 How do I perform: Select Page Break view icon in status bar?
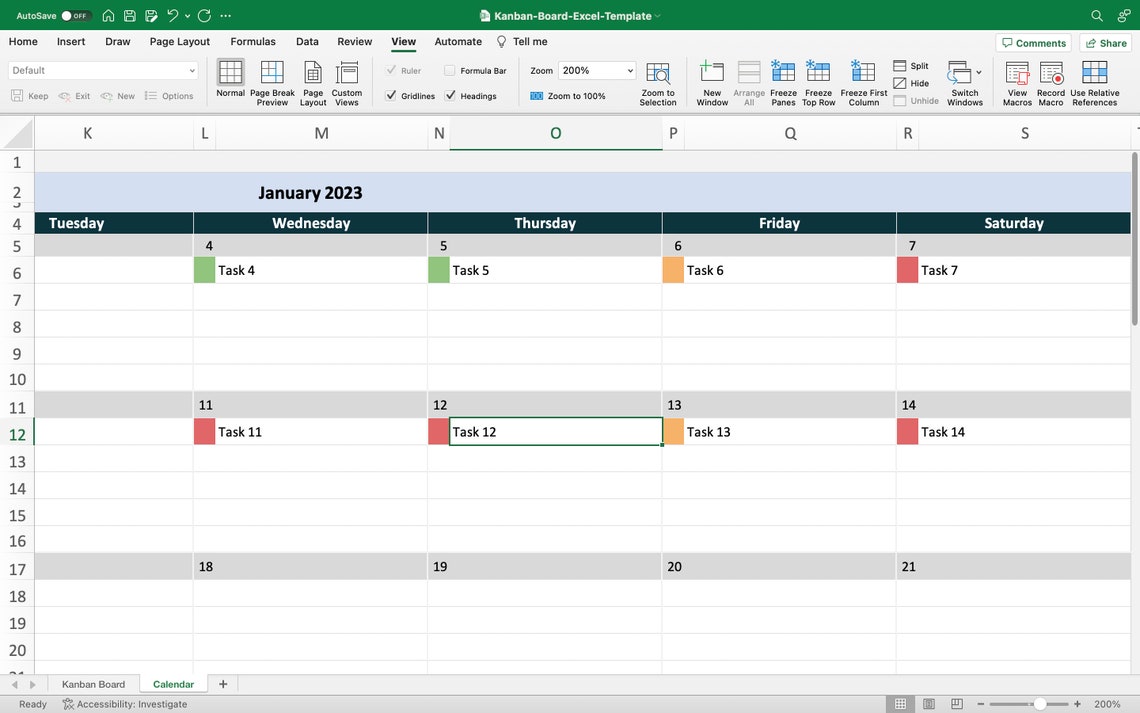(x=957, y=704)
